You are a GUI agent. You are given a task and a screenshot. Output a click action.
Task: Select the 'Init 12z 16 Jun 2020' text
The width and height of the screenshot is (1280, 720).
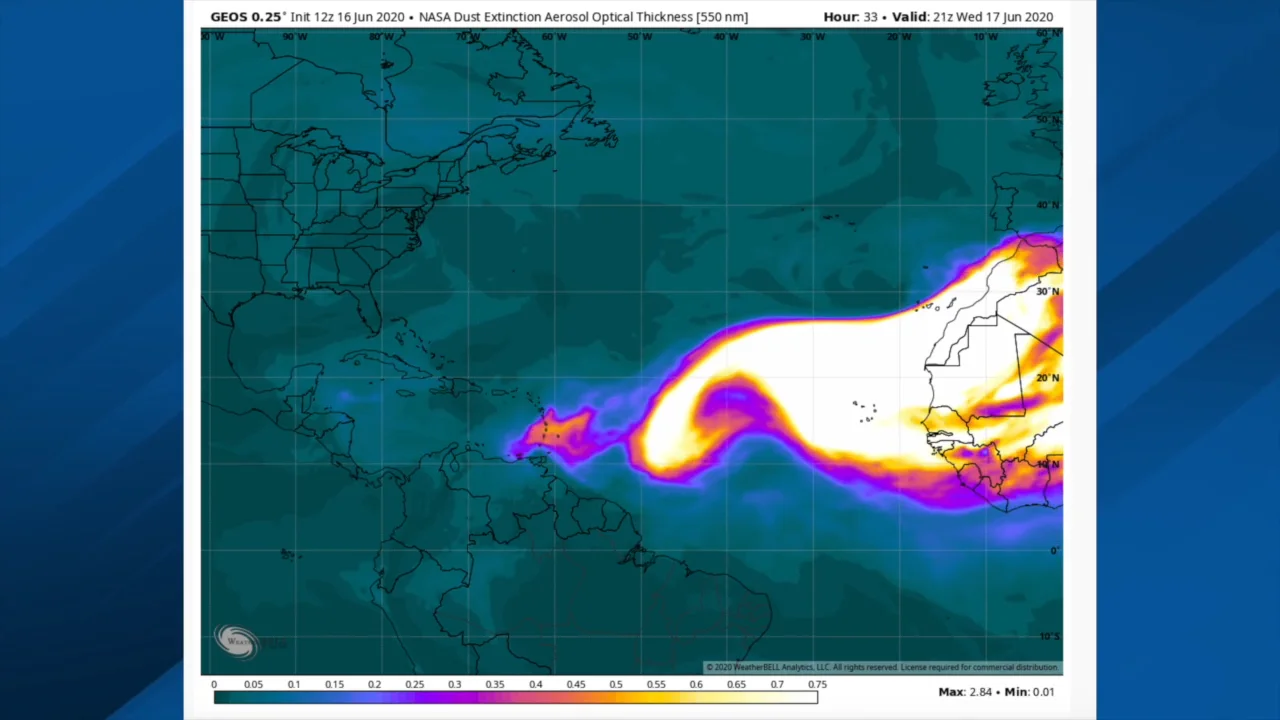click(348, 17)
